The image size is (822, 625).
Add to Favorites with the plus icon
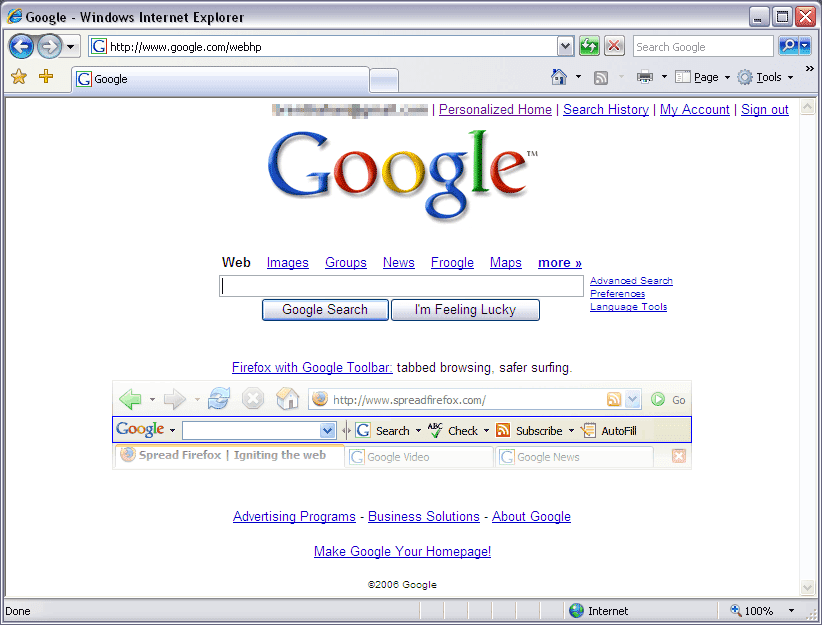(x=46, y=77)
